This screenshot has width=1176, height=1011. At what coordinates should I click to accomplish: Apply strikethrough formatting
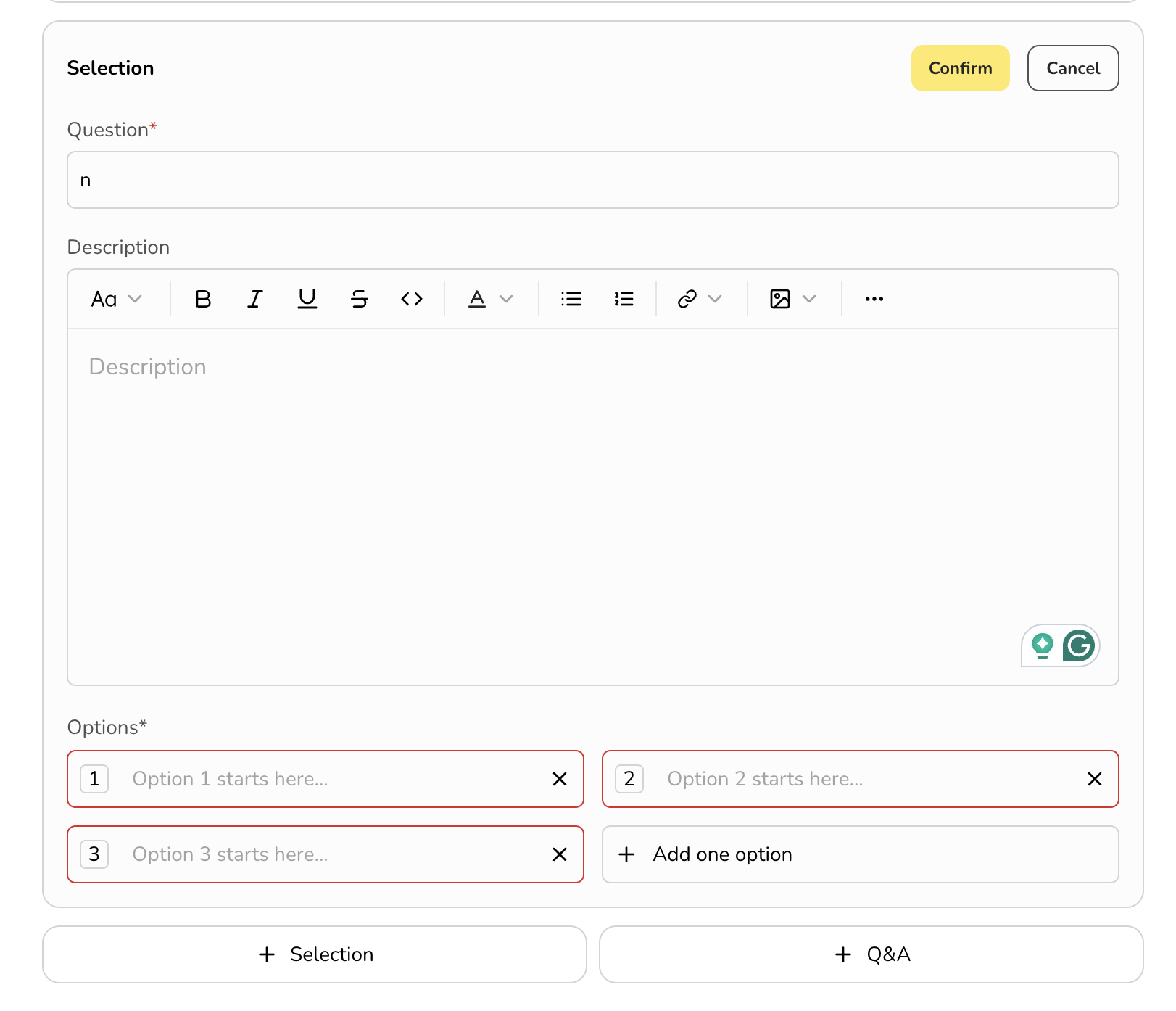click(x=360, y=299)
